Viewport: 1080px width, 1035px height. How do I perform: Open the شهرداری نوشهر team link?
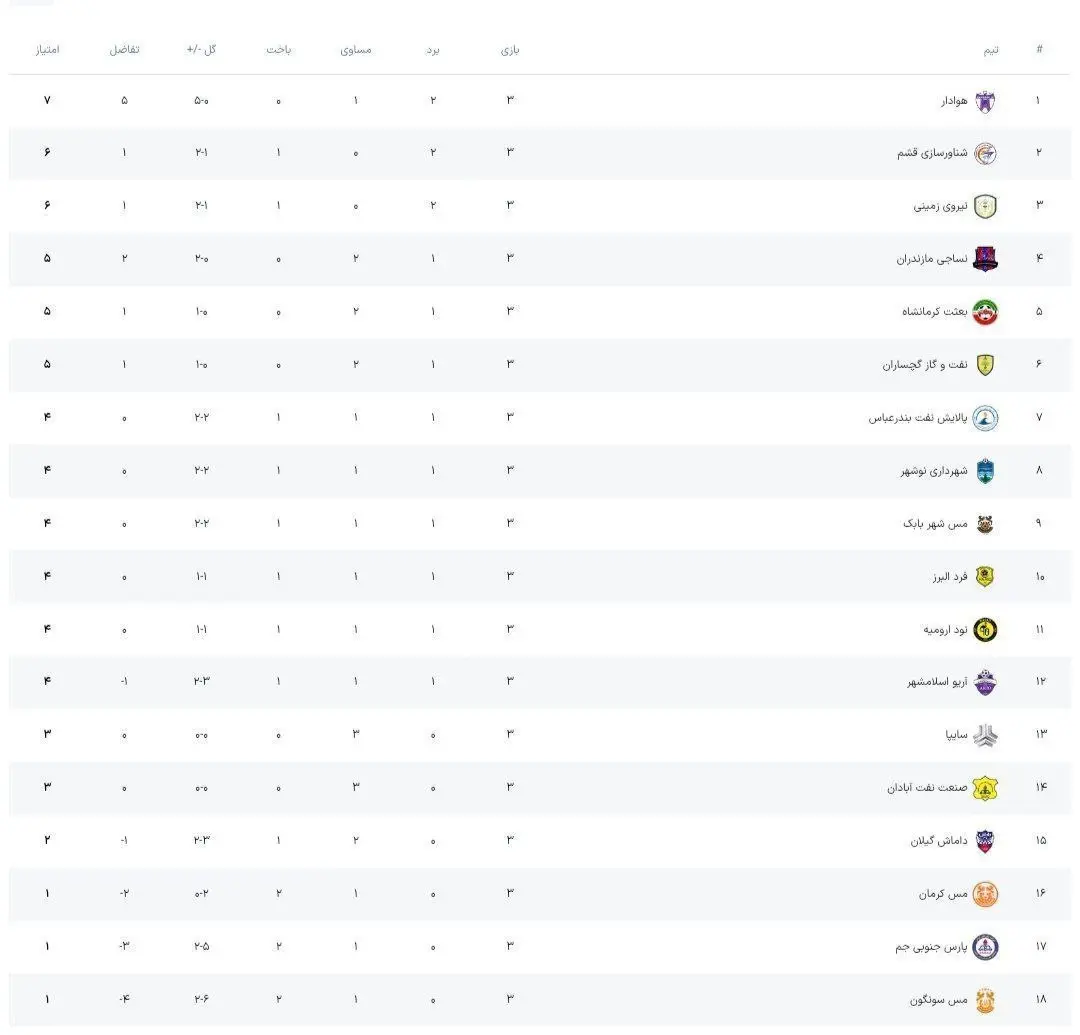(934, 471)
